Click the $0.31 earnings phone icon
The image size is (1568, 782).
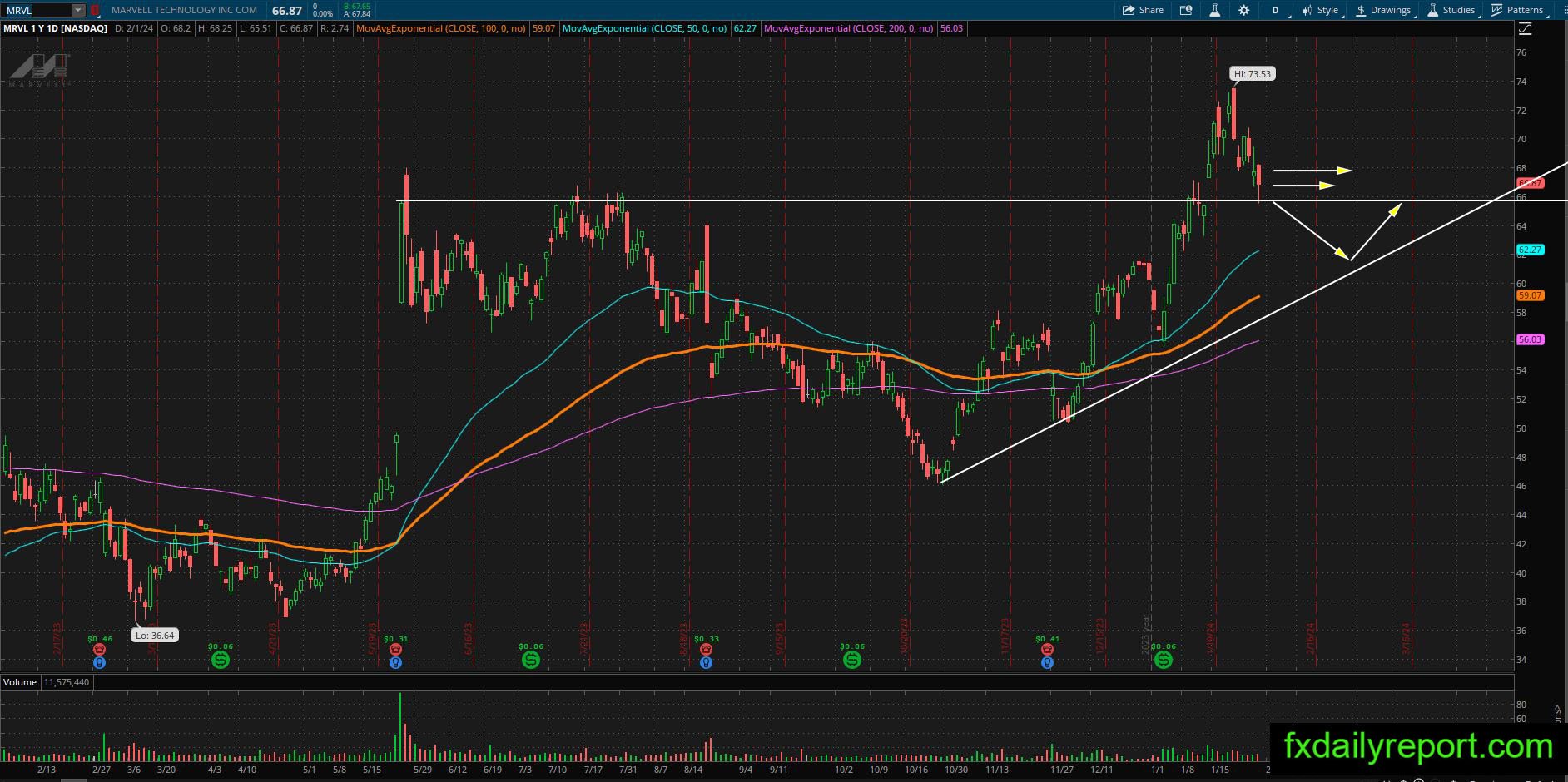click(x=396, y=649)
